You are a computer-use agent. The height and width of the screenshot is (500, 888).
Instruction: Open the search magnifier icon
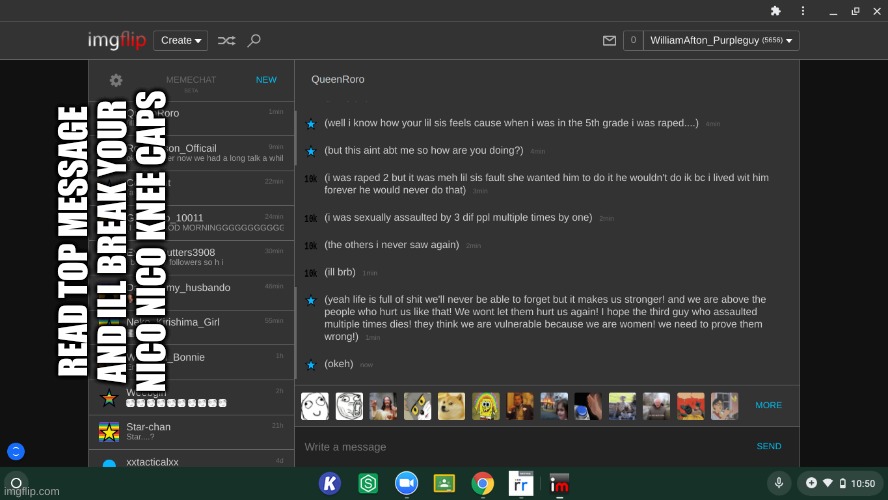coord(254,41)
